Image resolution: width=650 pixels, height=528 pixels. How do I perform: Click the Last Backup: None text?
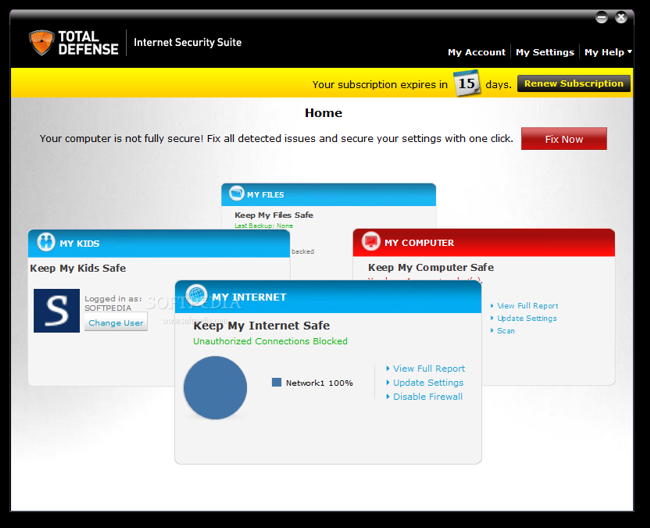click(264, 226)
